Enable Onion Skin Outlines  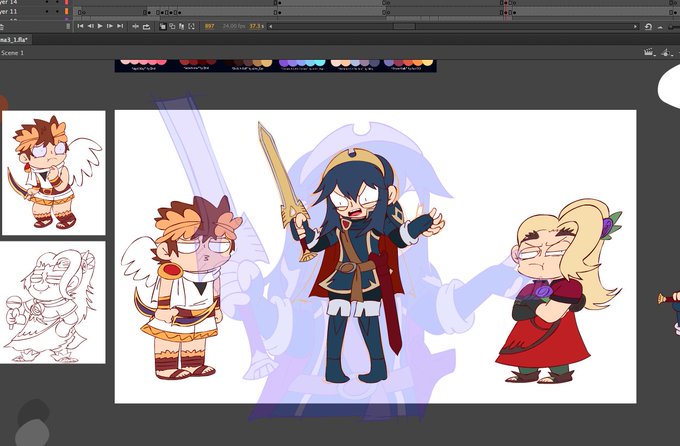click(x=172, y=26)
